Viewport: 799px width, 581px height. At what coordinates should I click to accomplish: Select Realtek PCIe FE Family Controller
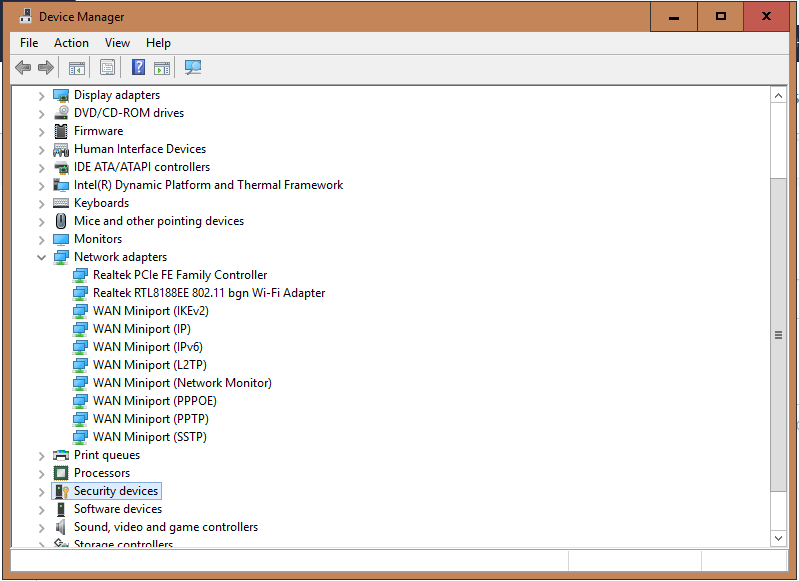pyautogui.click(x=180, y=275)
